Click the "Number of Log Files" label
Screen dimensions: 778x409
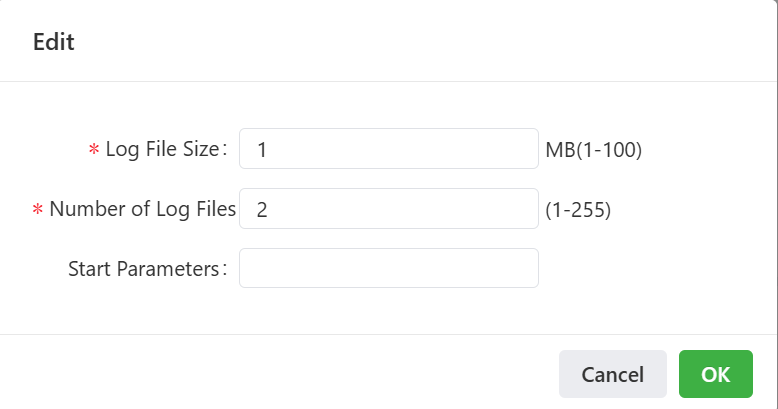(142, 209)
